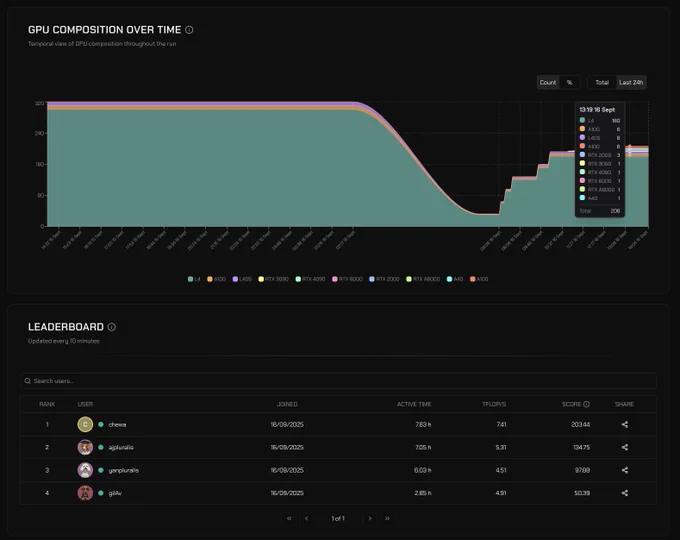Image resolution: width=680 pixels, height=540 pixels.
Task: Toggle the RTX A6000 legend item
Action: [x=423, y=279]
